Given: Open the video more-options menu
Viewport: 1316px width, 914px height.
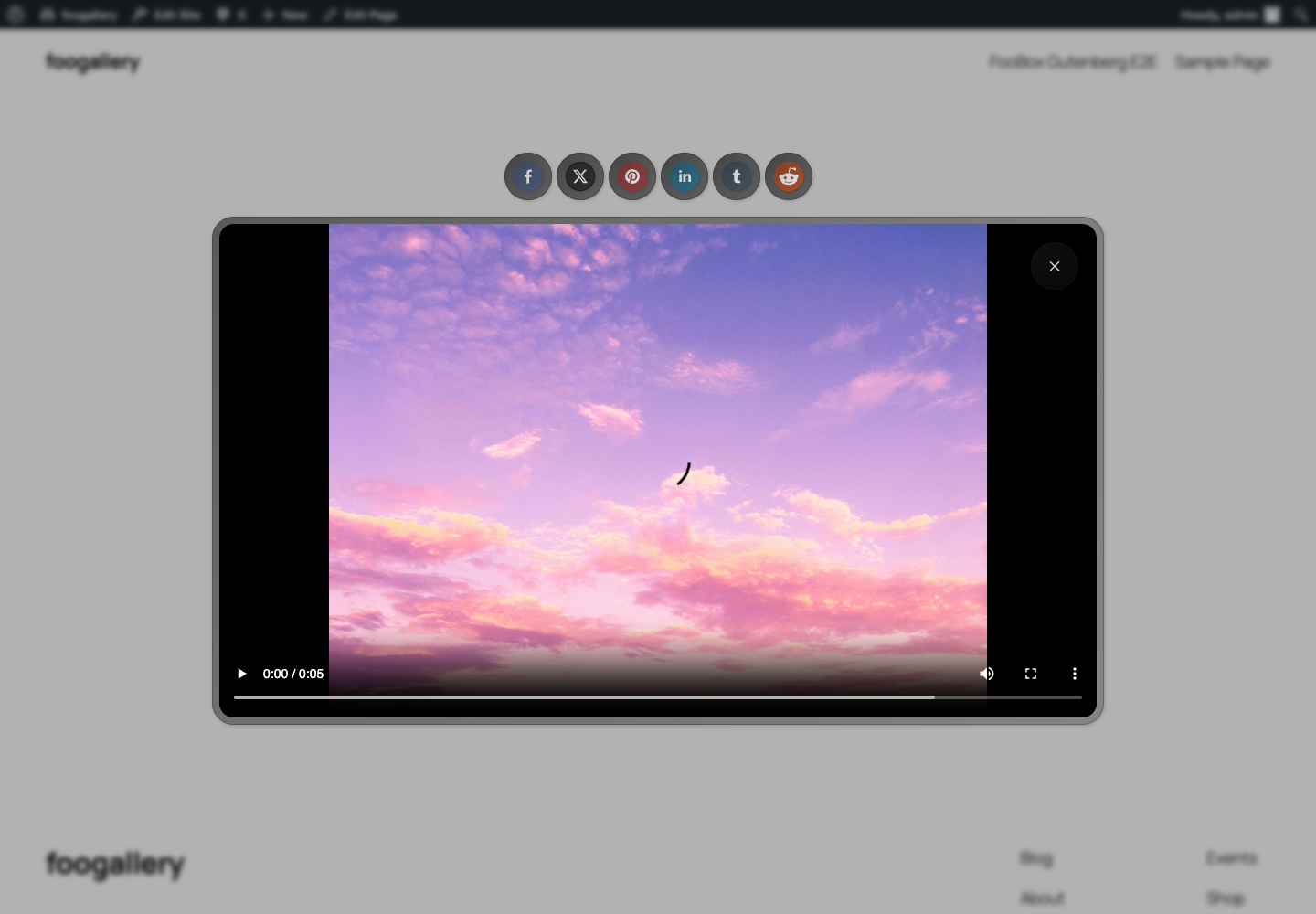Looking at the screenshot, I should coord(1075,674).
